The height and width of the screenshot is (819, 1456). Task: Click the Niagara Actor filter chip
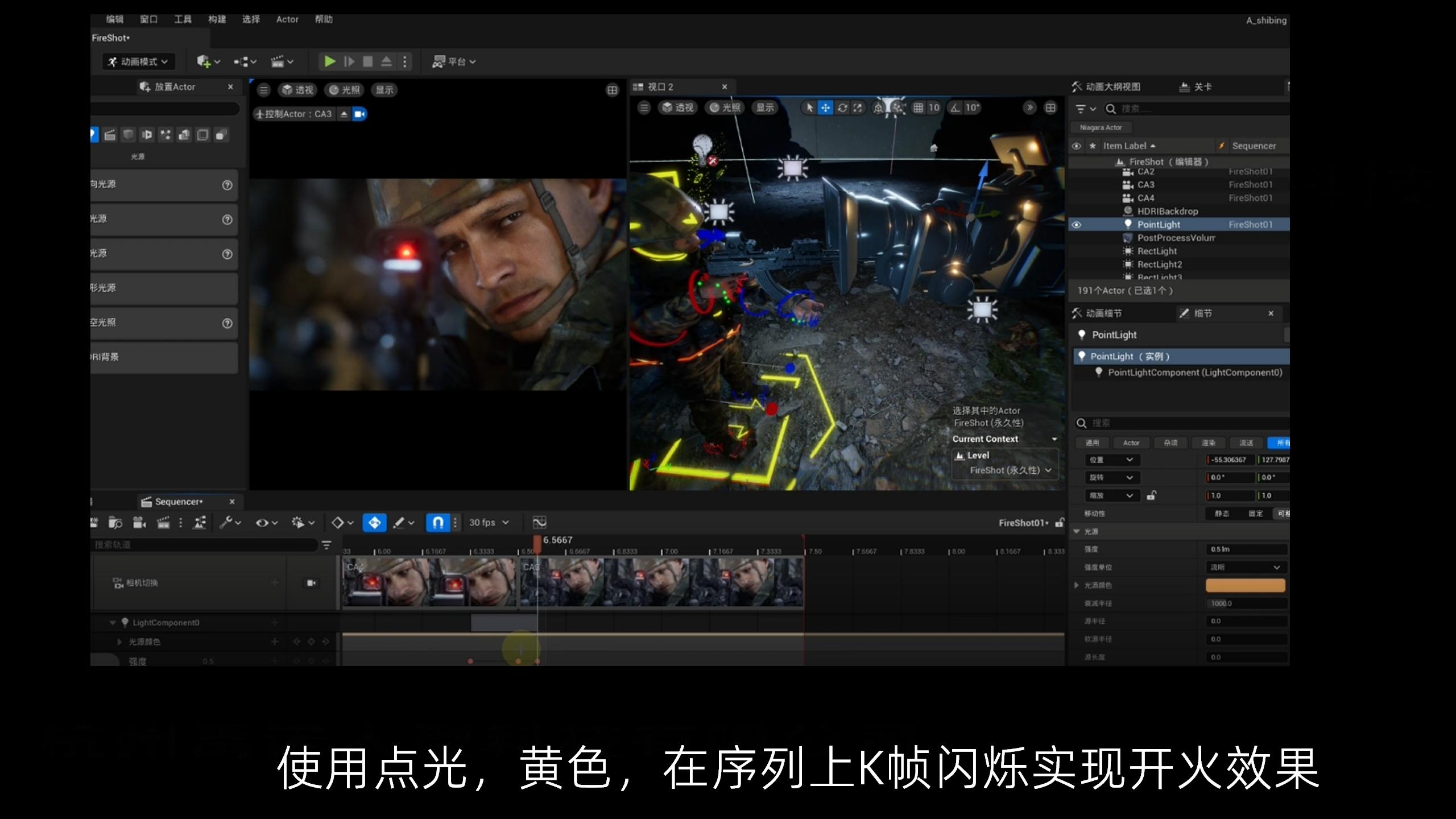[1101, 127]
